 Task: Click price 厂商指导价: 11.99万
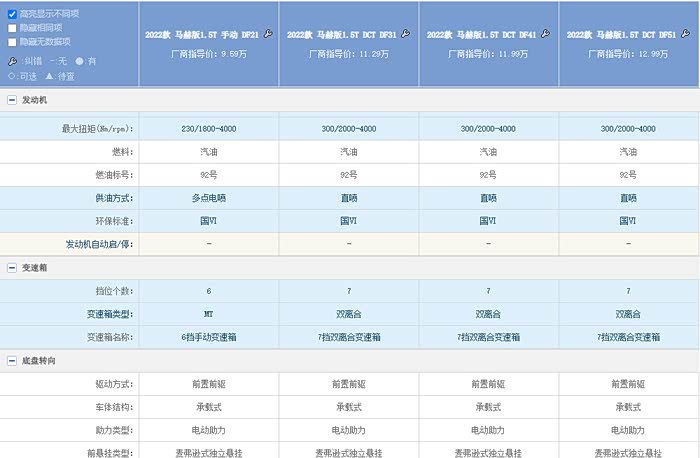pyautogui.click(x=488, y=54)
